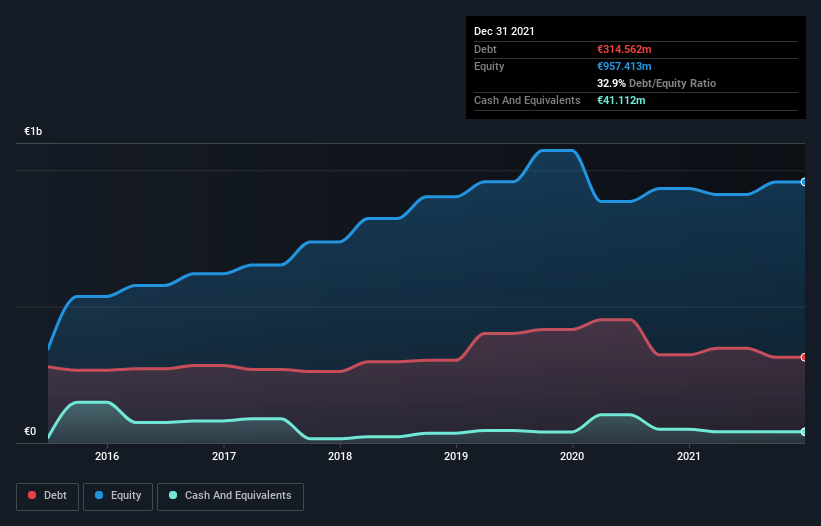Click the Equity endpoint marker at Dec 2021

coord(804,182)
